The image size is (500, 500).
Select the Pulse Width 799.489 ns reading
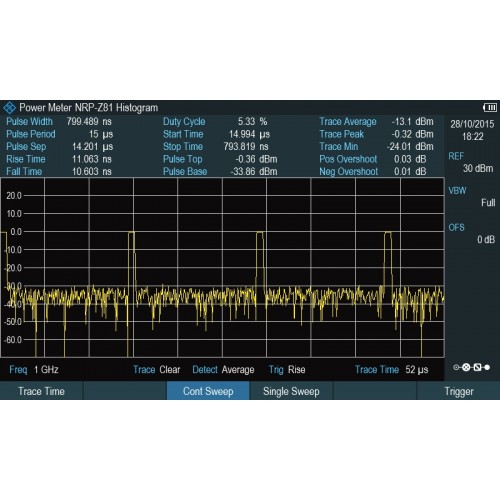[x=59, y=122]
